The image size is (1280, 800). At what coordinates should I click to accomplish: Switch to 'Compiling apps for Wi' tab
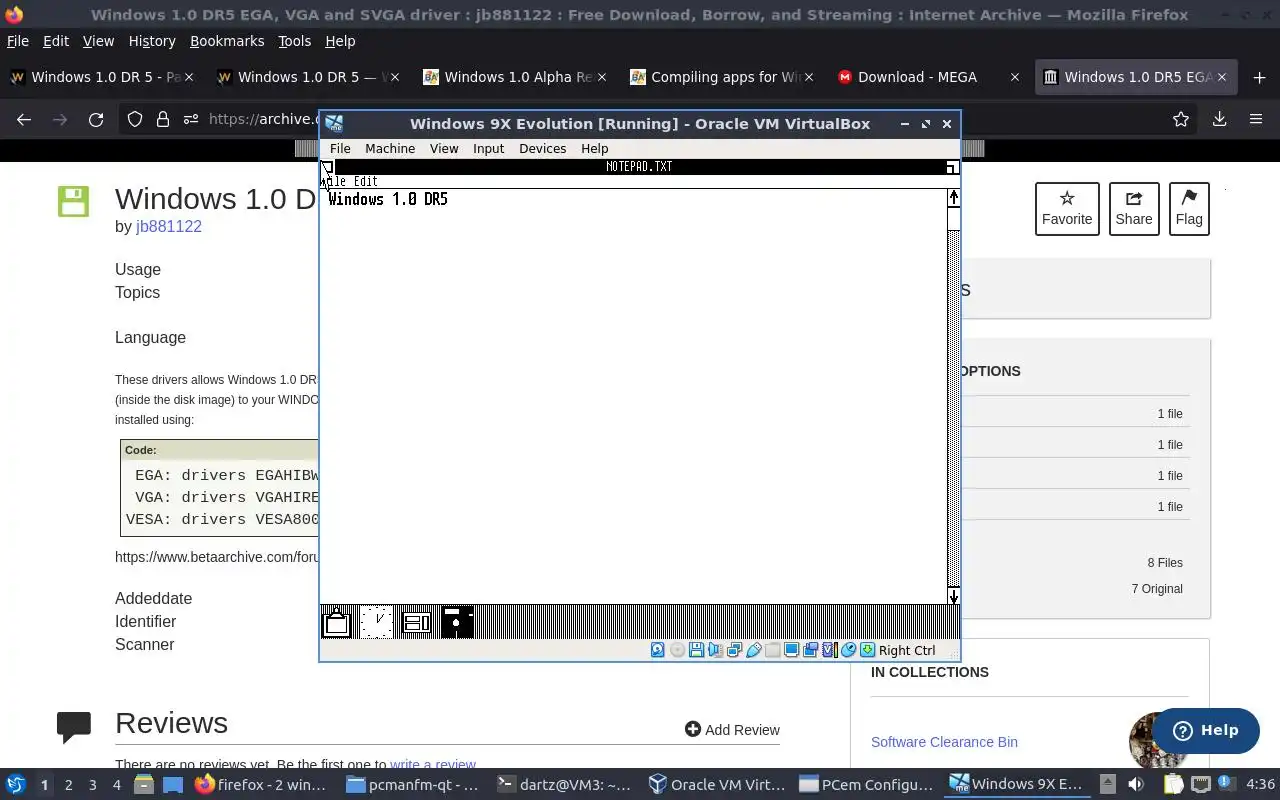(x=723, y=77)
